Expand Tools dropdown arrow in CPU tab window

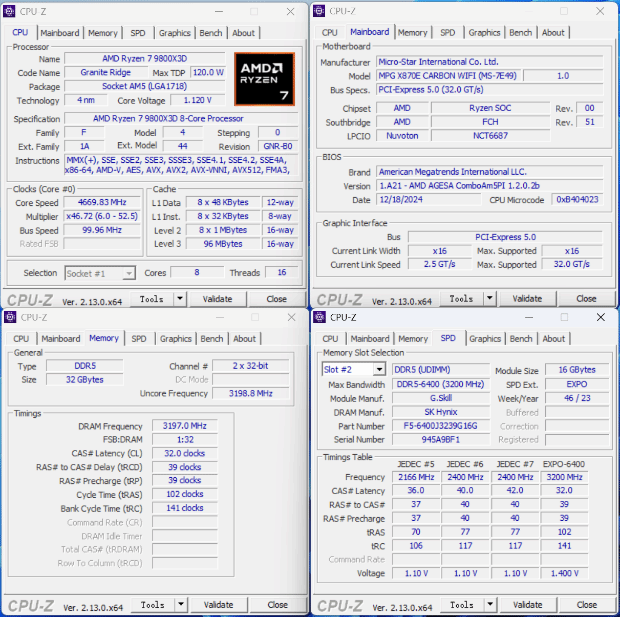coord(180,299)
